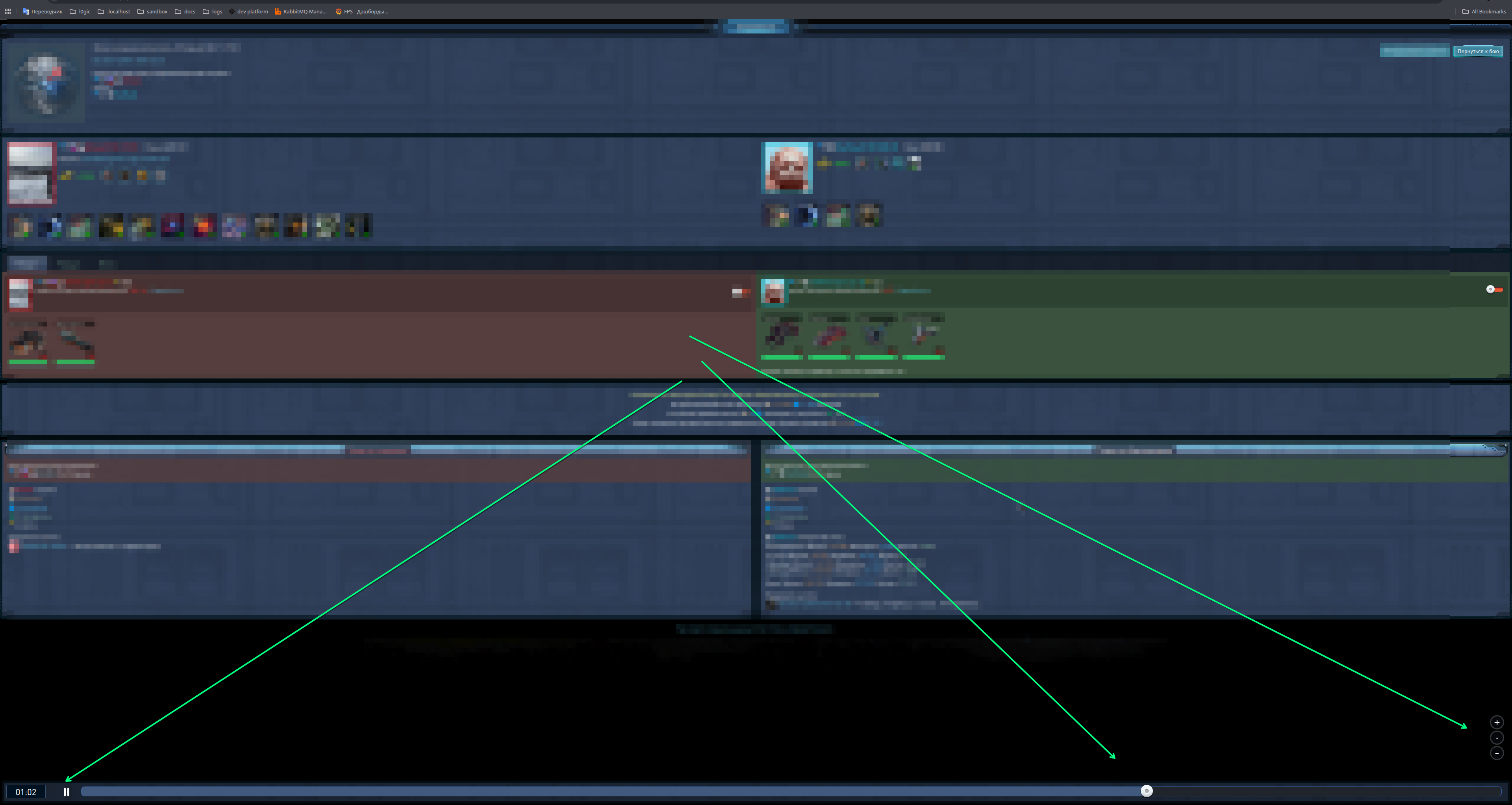This screenshot has height=805, width=1512.
Task: Click the minus zoom-out button
Action: tap(1497, 753)
